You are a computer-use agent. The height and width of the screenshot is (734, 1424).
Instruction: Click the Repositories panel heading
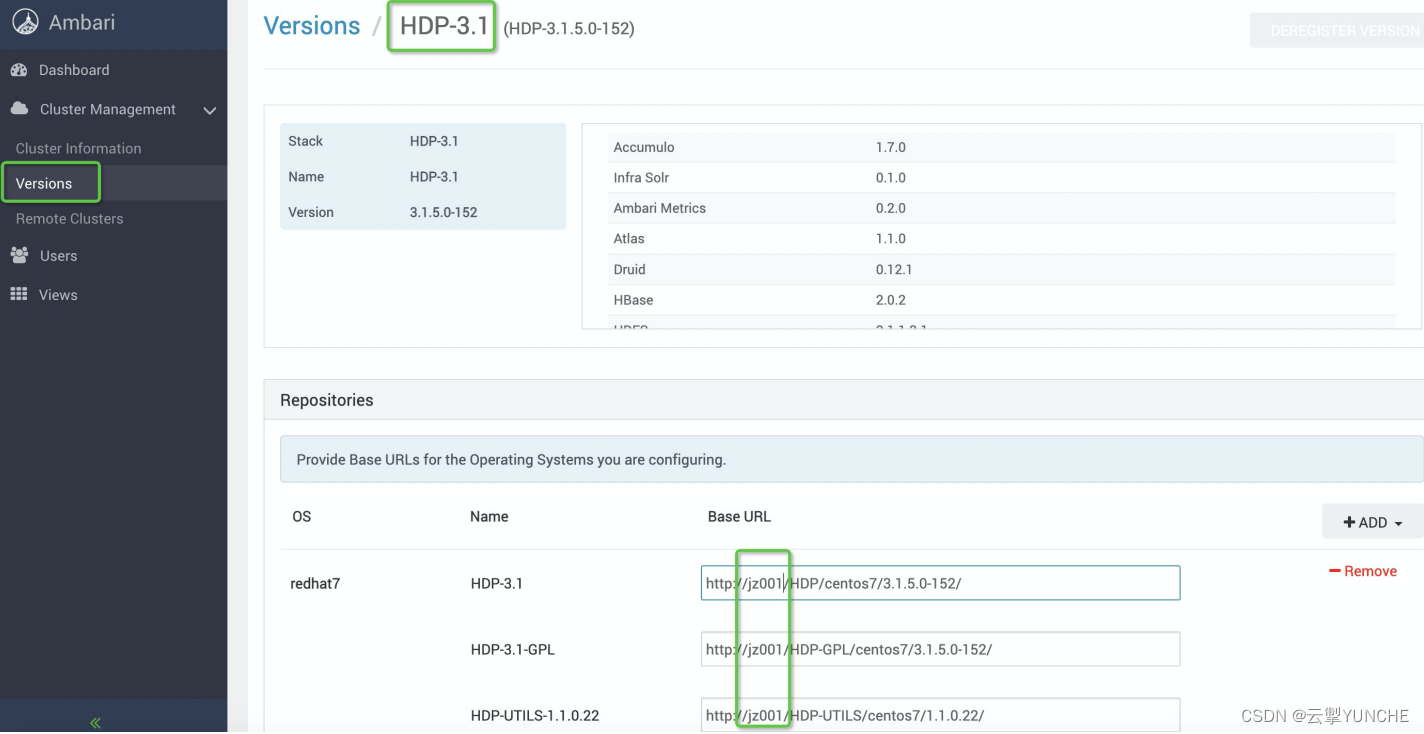pyautogui.click(x=326, y=400)
